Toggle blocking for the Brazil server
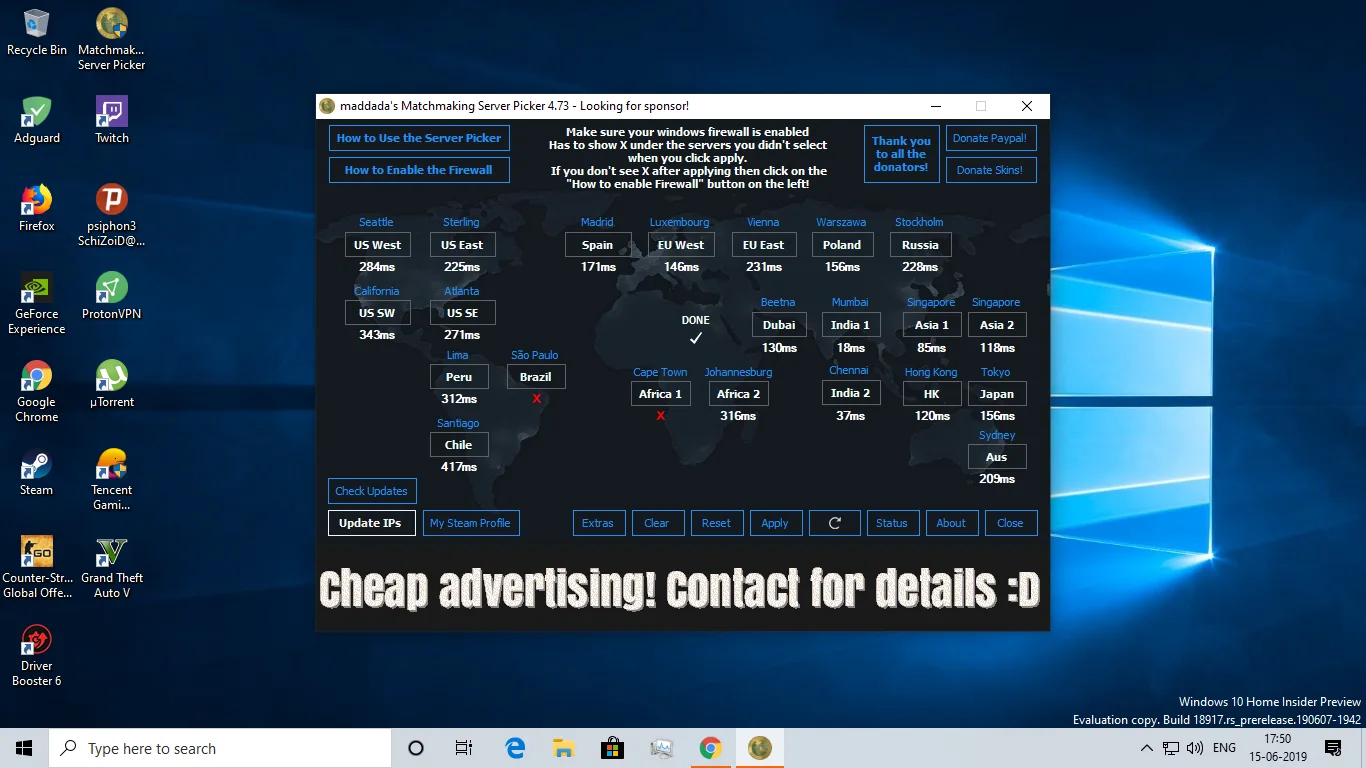The width and height of the screenshot is (1366, 768). coord(536,376)
